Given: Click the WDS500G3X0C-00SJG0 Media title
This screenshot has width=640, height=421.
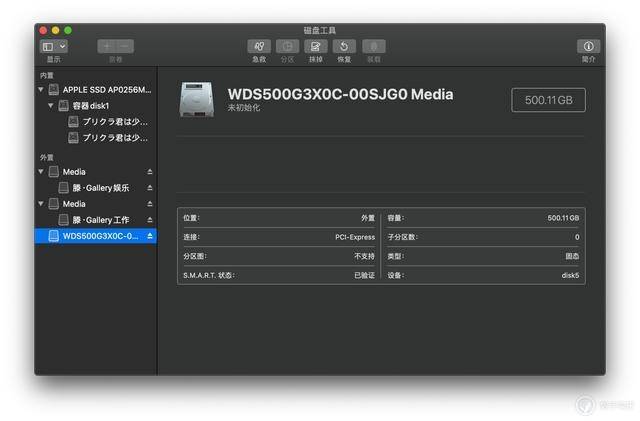Looking at the screenshot, I should (340, 94).
